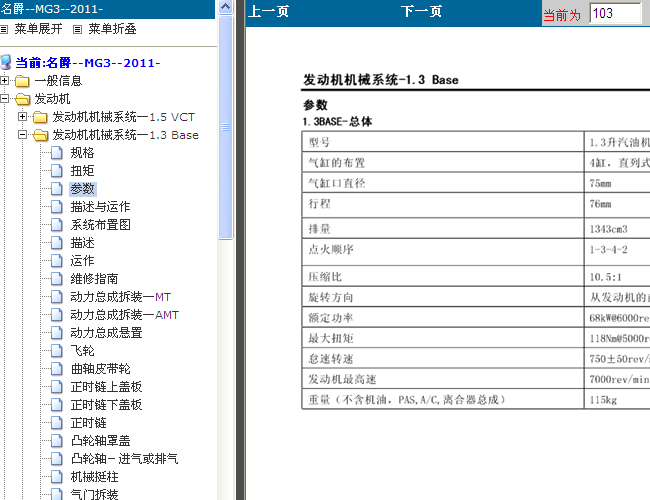This screenshot has height=500, width=650.
Task: Click the sidebar scrollbar up arrow
Action: coord(226,7)
